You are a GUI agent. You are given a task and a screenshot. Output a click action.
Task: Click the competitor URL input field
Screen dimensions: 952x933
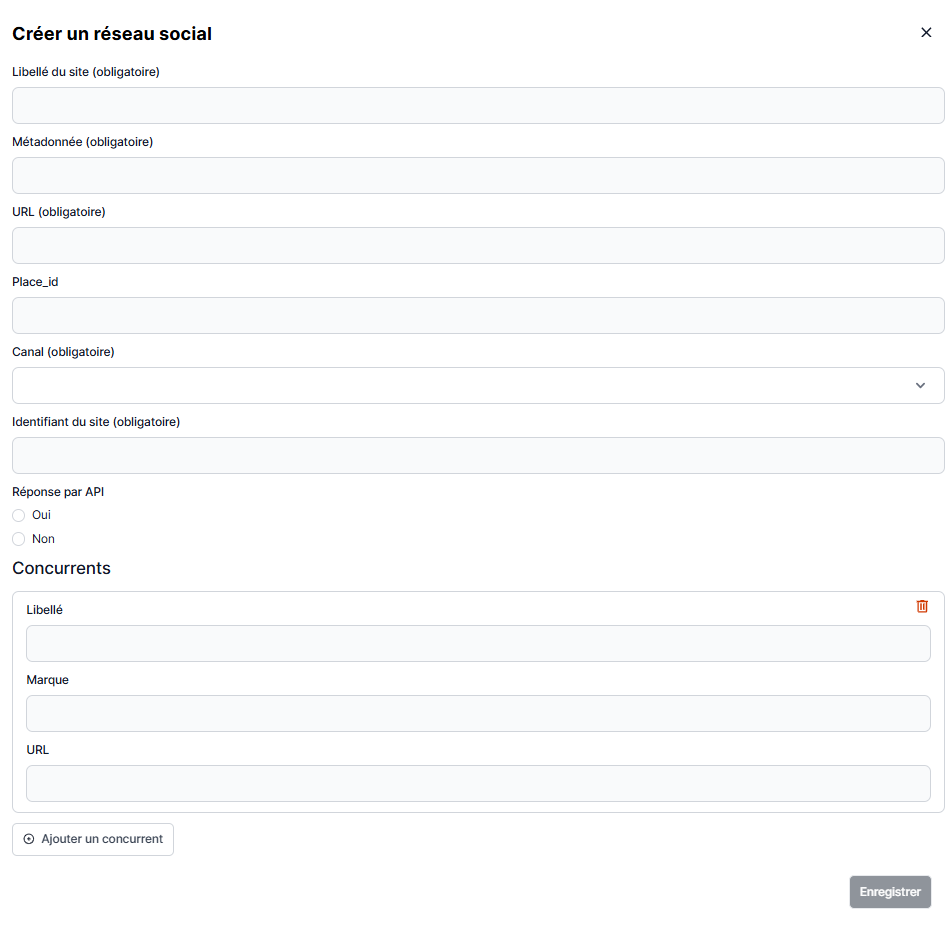tap(478, 784)
